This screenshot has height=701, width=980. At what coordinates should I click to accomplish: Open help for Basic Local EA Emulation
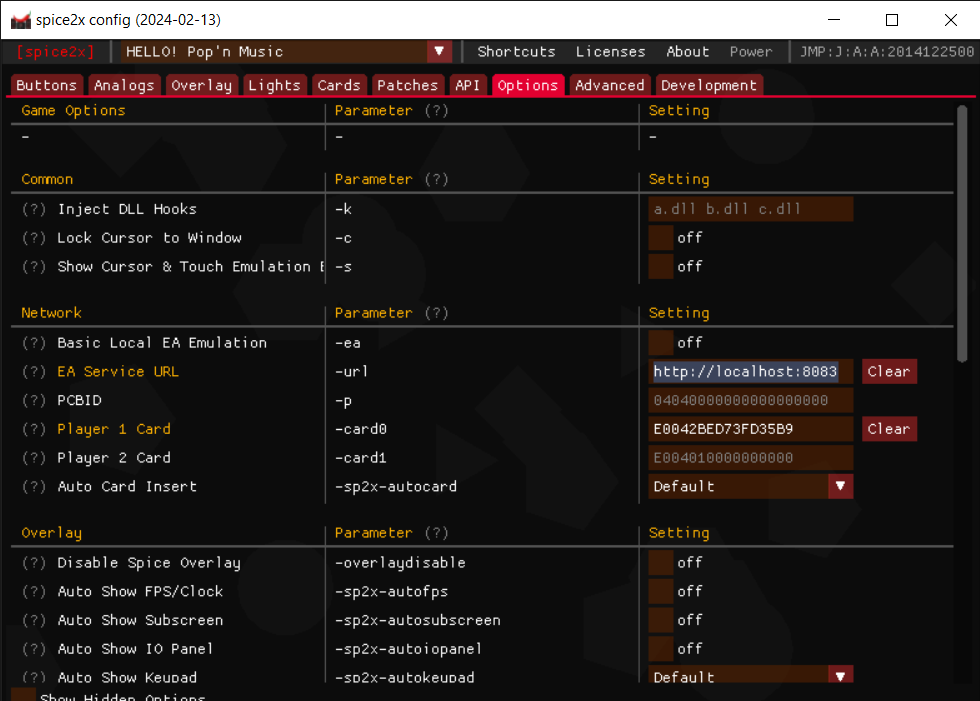click(x=33, y=342)
